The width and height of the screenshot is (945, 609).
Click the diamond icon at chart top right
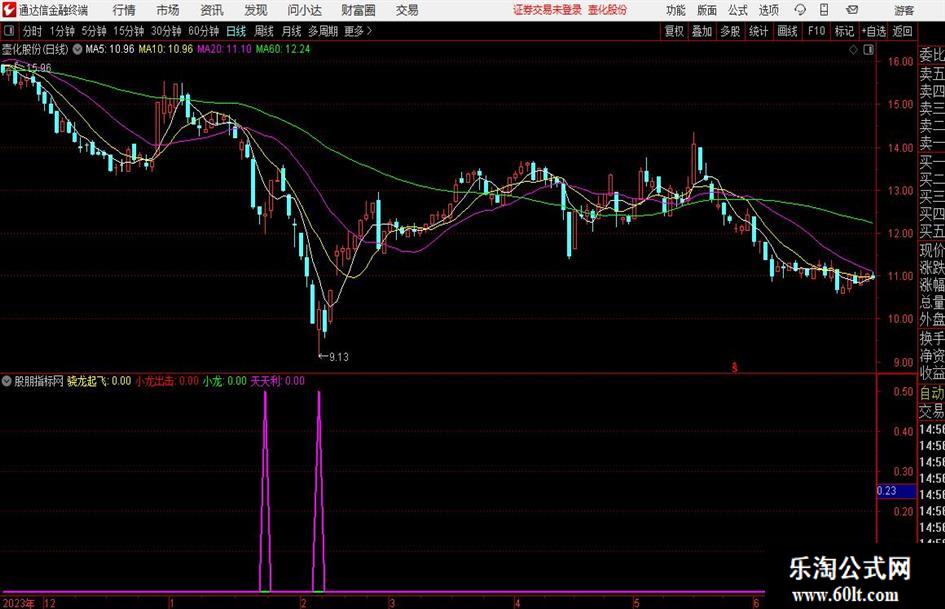(x=853, y=50)
